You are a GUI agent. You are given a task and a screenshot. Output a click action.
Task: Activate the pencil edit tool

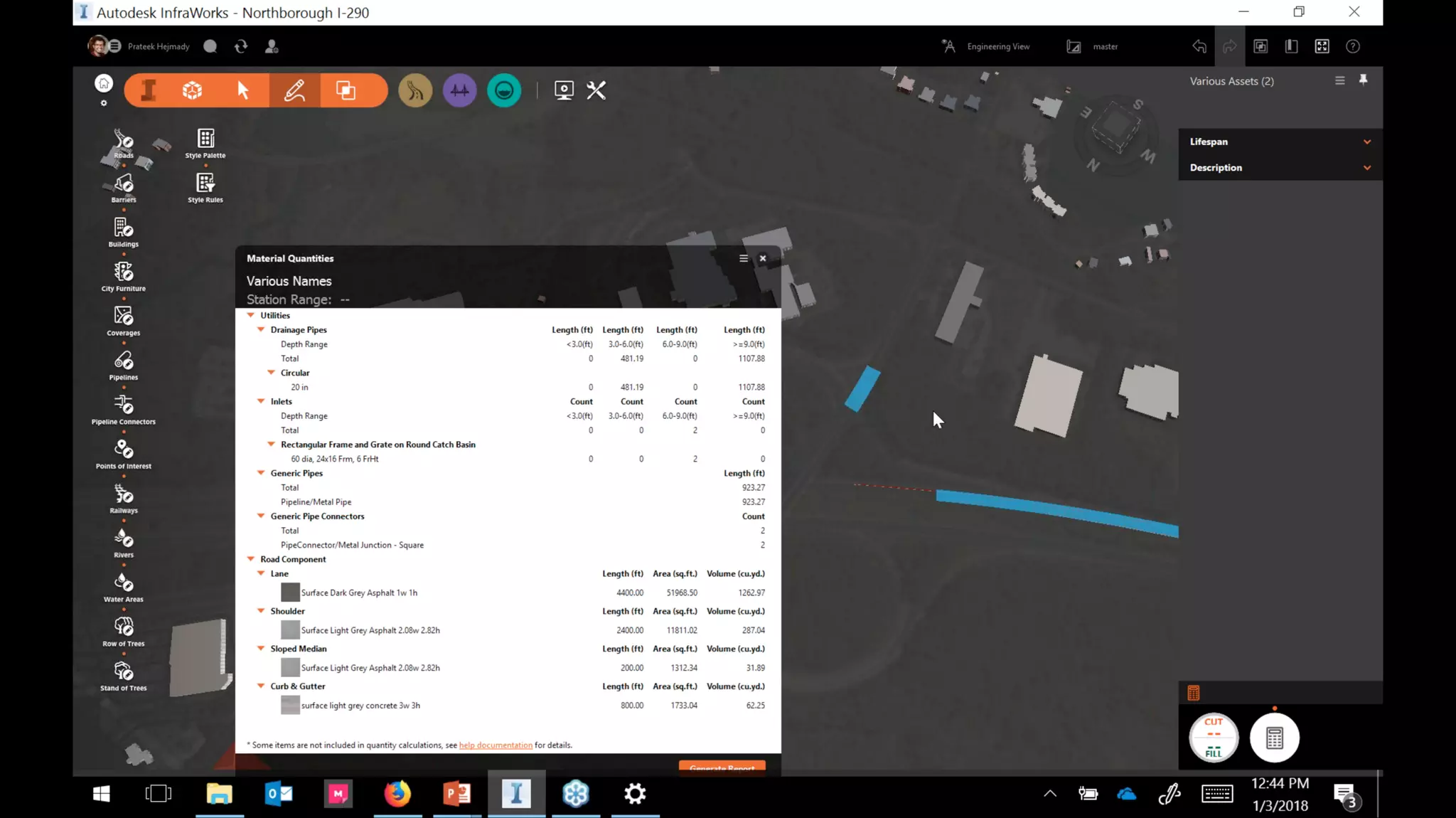coord(294,90)
